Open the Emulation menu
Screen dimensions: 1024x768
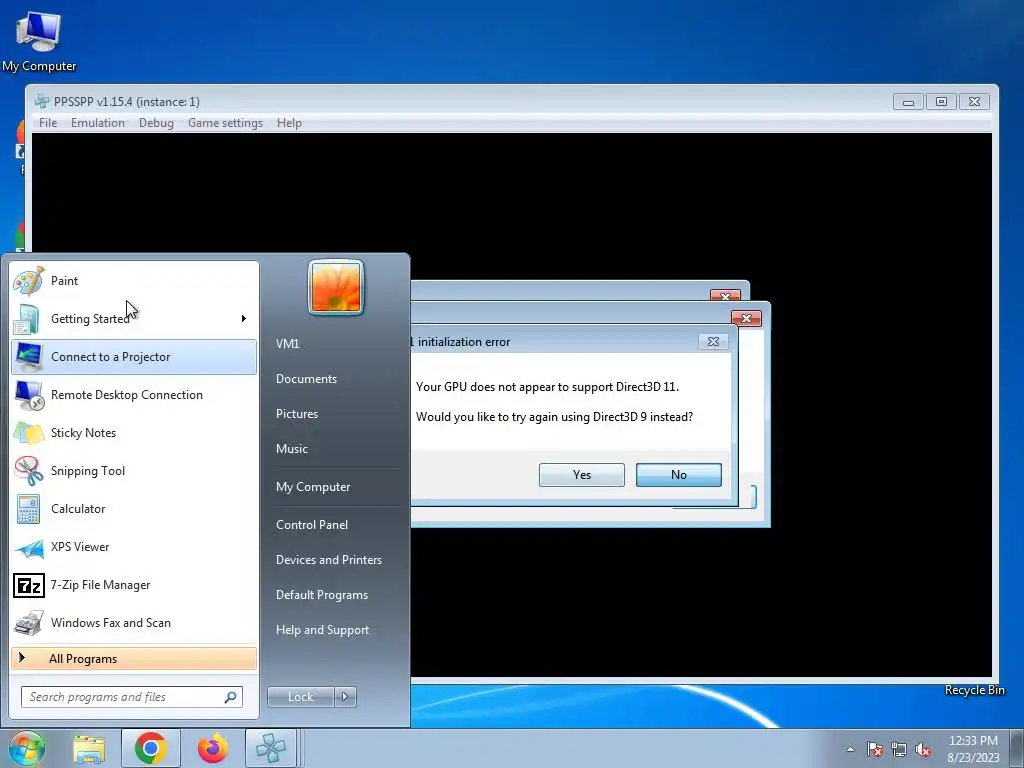pos(98,123)
